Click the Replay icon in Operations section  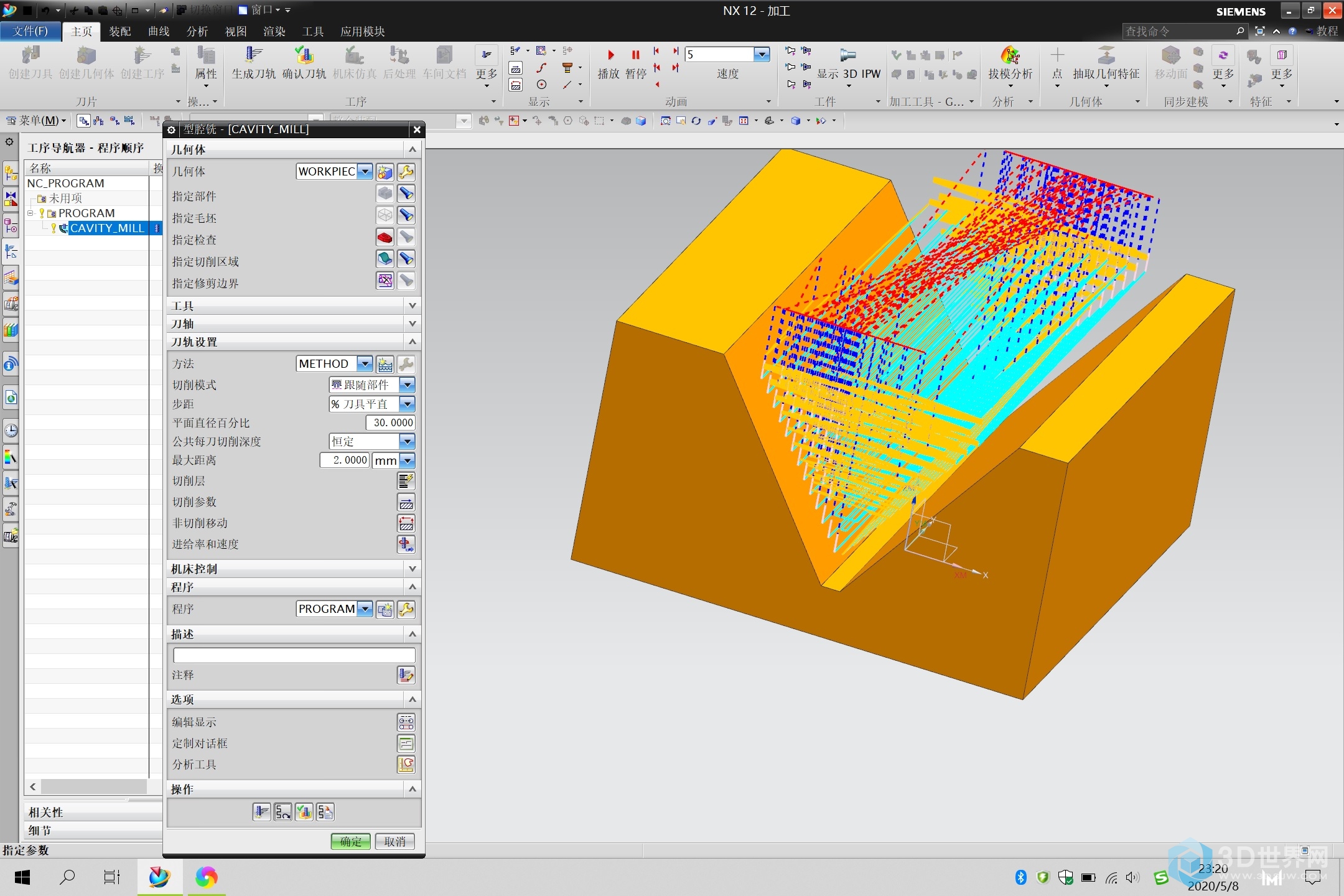pyautogui.click(x=283, y=812)
